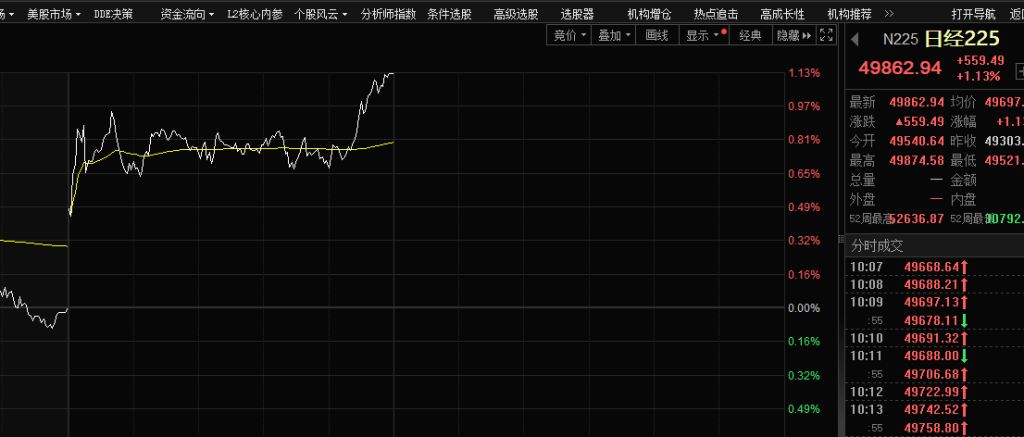This screenshot has height=437, width=1024.
Task: Click the fullscreen expand icon above chart
Action: (x=826, y=35)
